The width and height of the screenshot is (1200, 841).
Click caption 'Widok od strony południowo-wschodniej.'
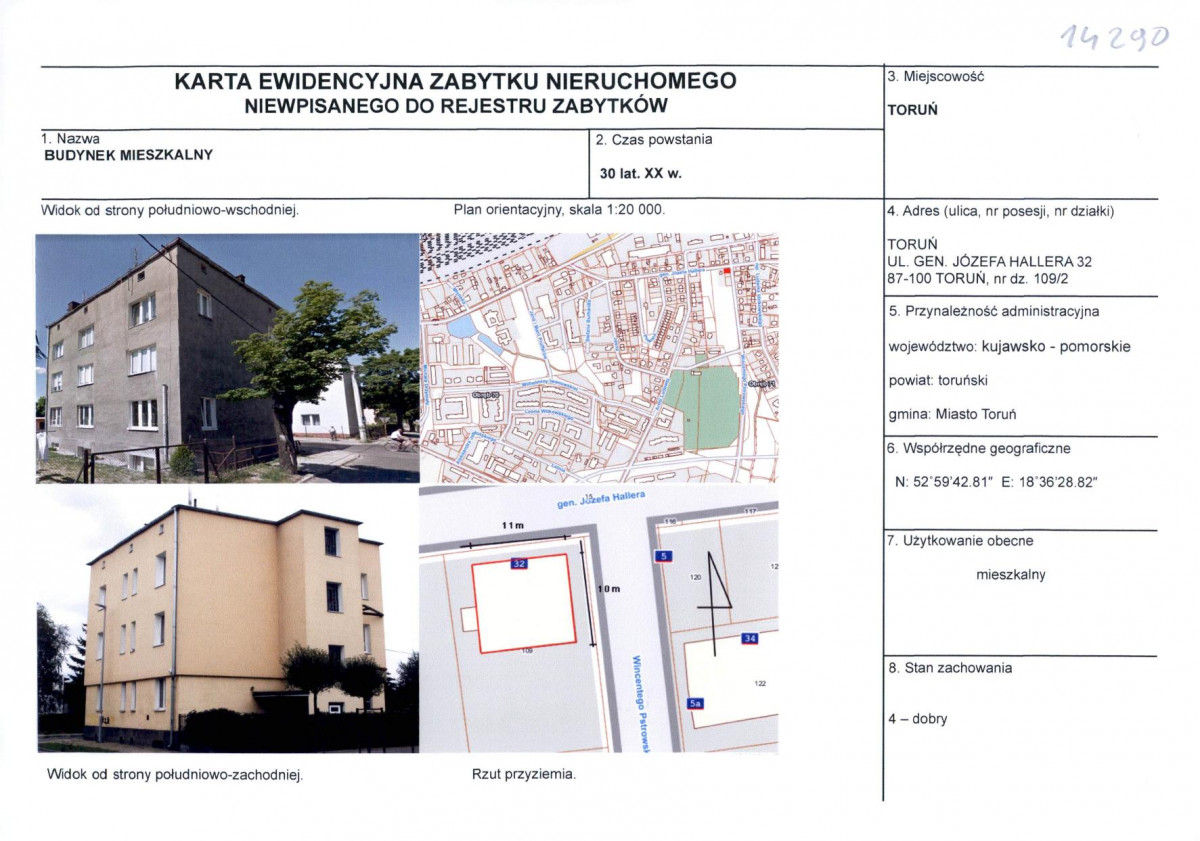pyautogui.click(x=170, y=211)
